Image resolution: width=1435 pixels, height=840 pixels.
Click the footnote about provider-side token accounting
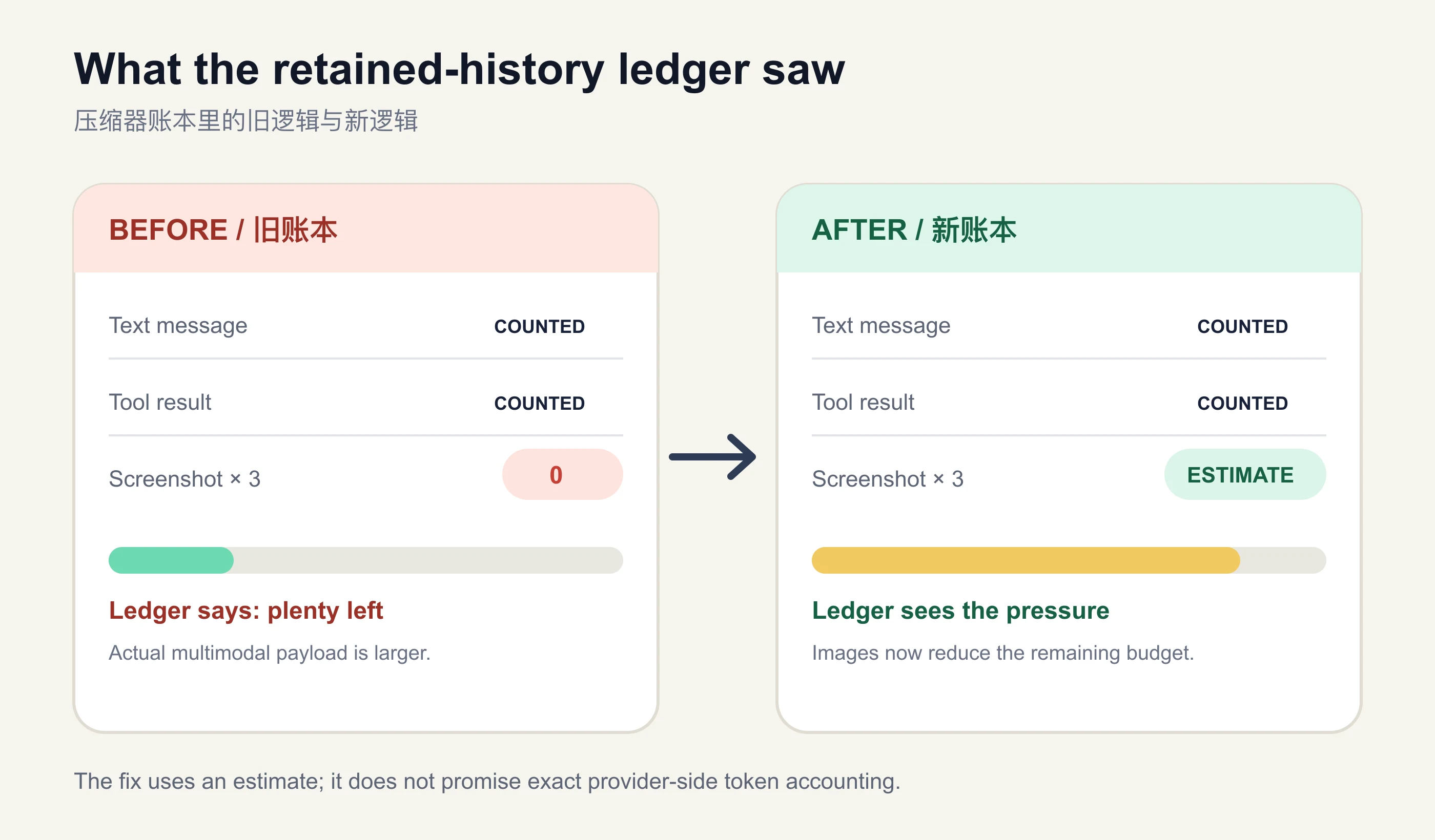(x=487, y=782)
